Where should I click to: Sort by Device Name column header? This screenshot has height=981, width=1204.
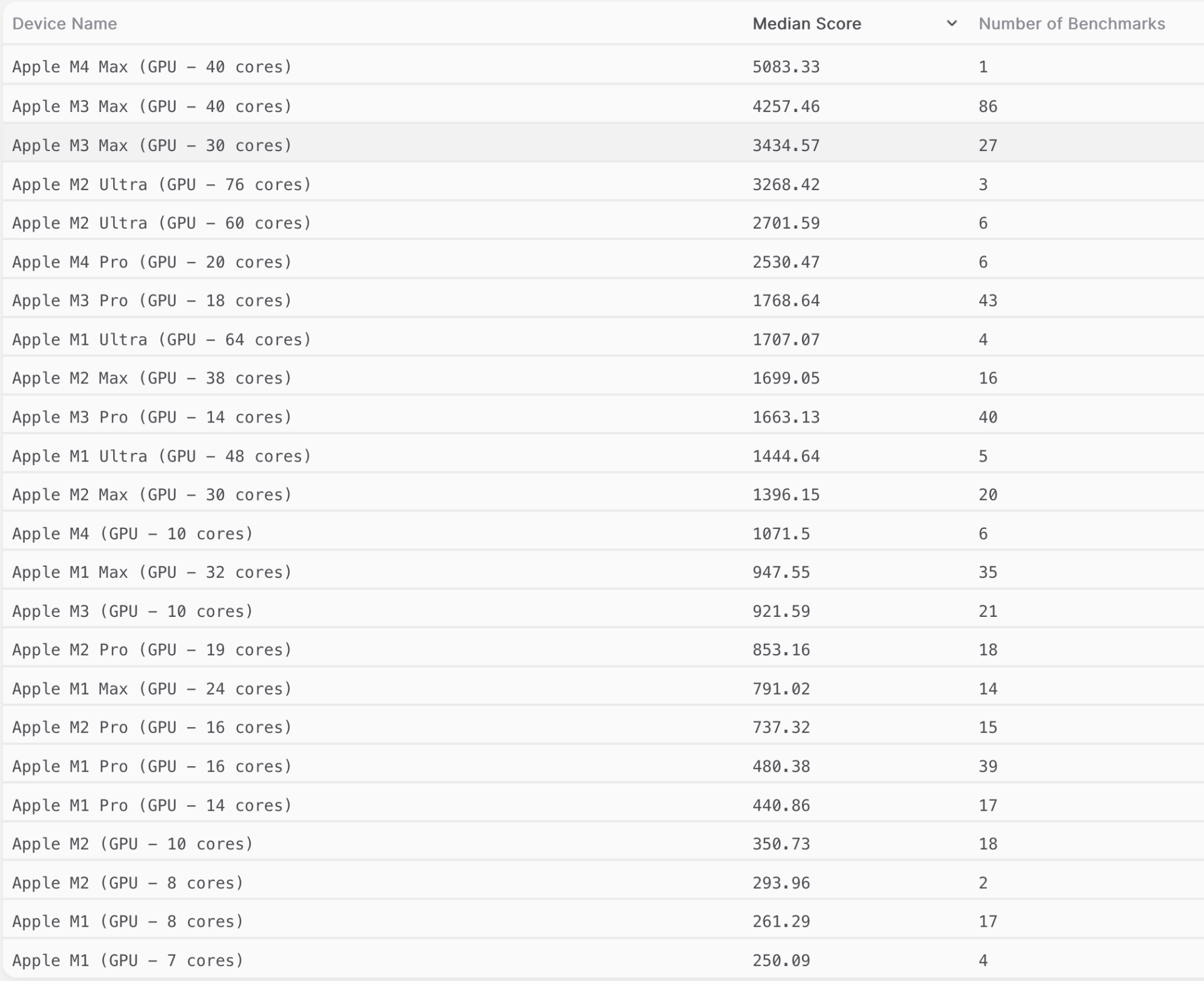(x=64, y=23)
